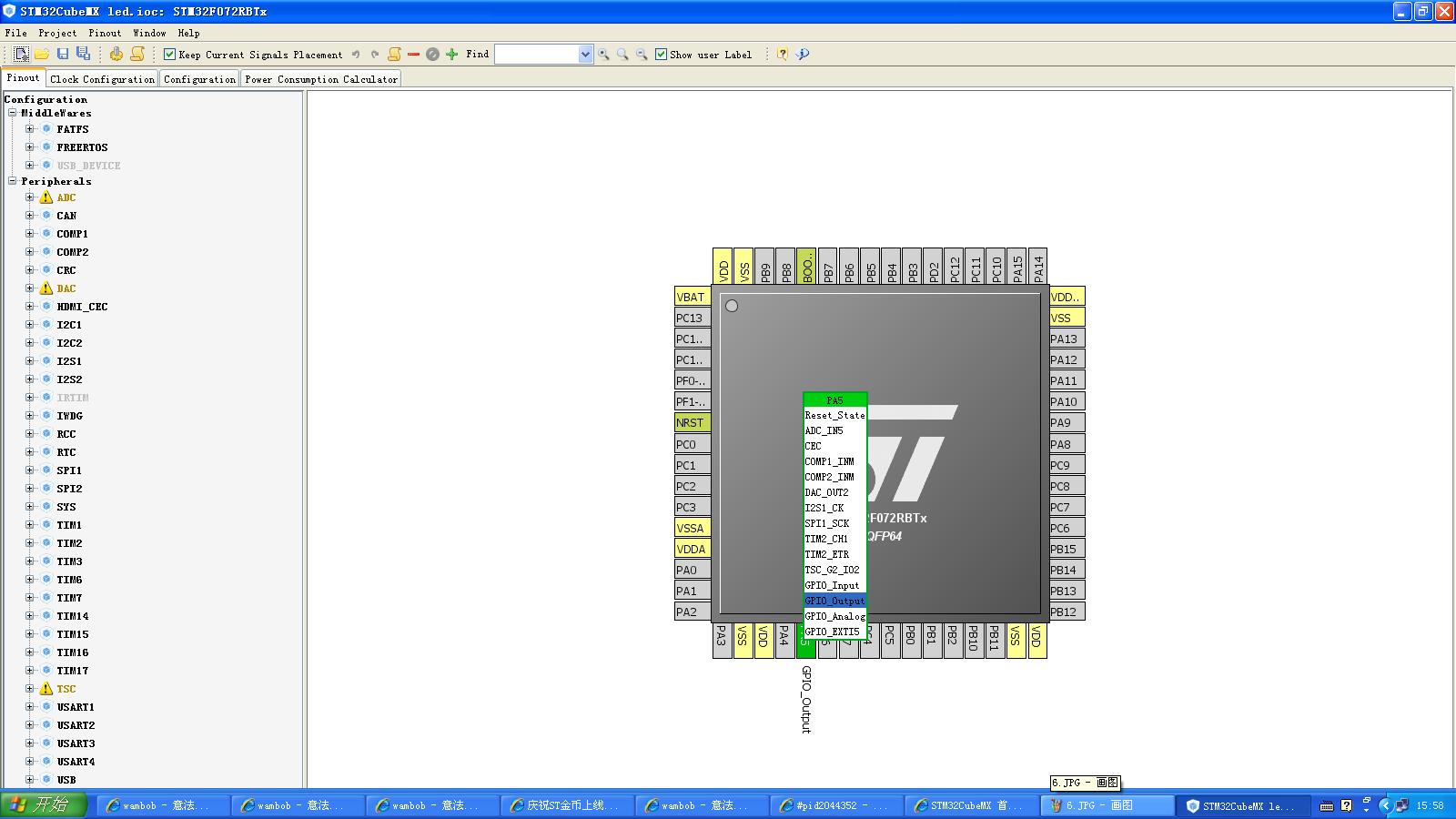Click the Undo arrow icon
This screenshot has height=819, width=1456.
click(356, 55)
